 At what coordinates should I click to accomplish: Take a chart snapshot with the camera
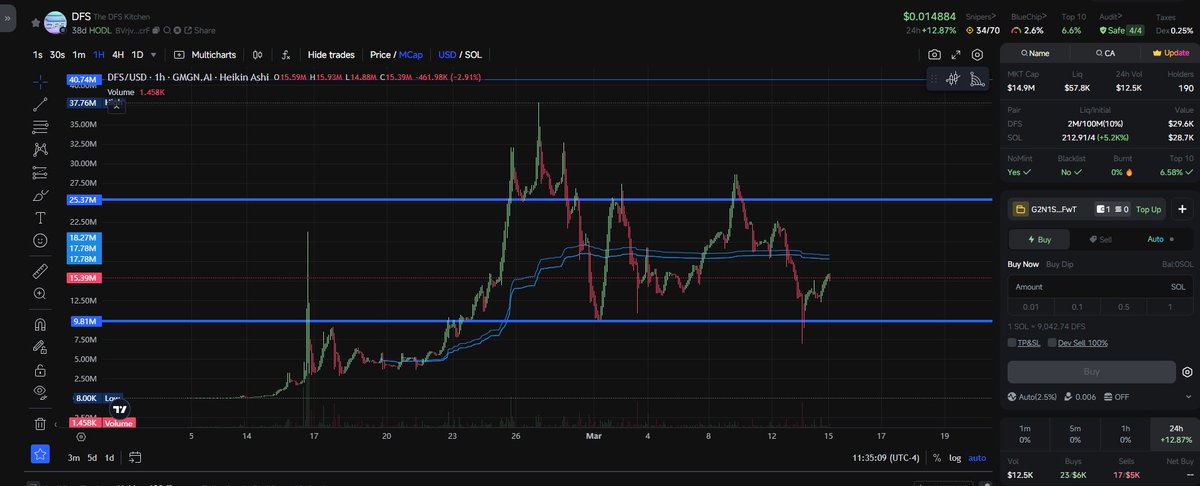[x=934, y=55]
